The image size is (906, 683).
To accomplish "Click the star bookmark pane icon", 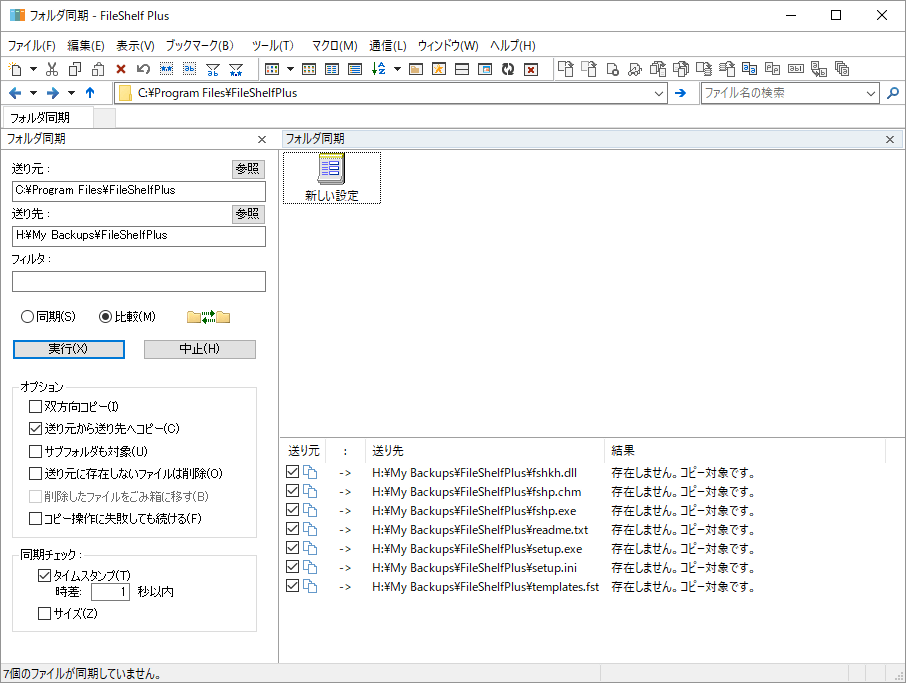I will coord(439,69).
